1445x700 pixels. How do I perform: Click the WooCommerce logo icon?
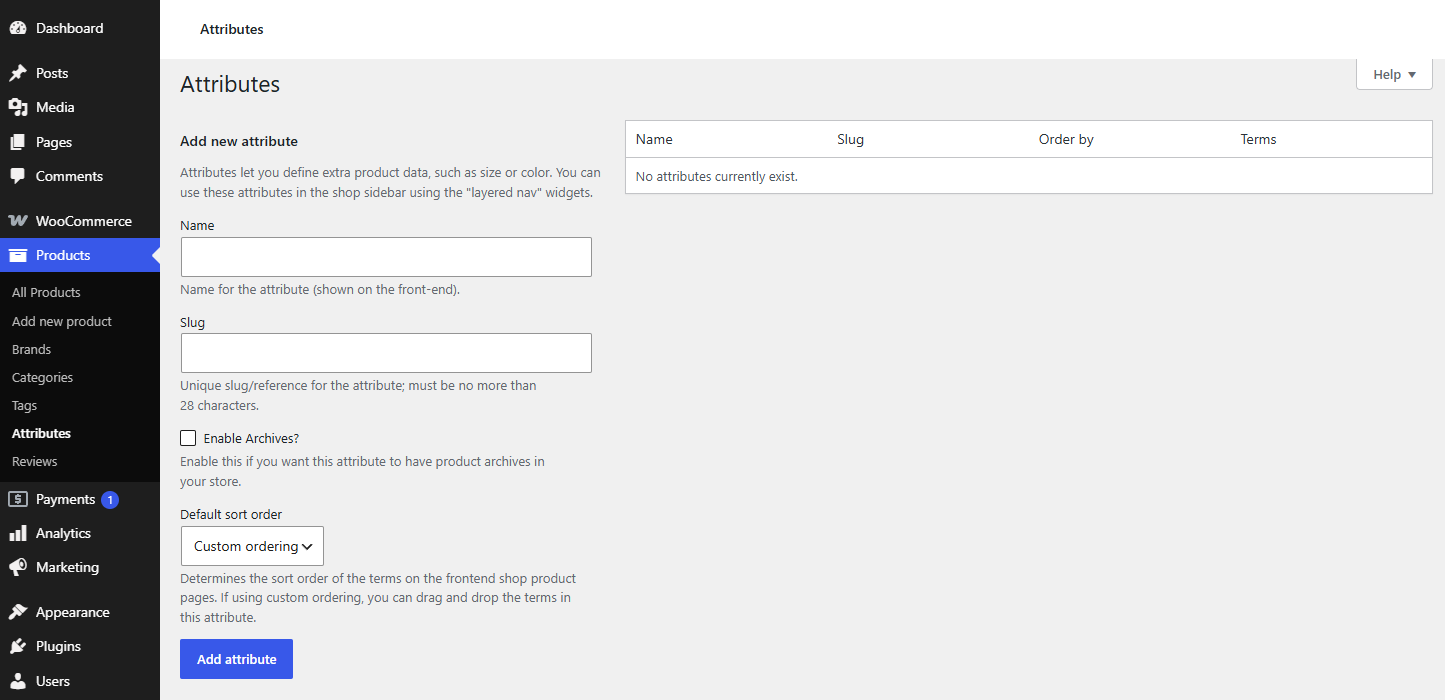pos(18,221)
